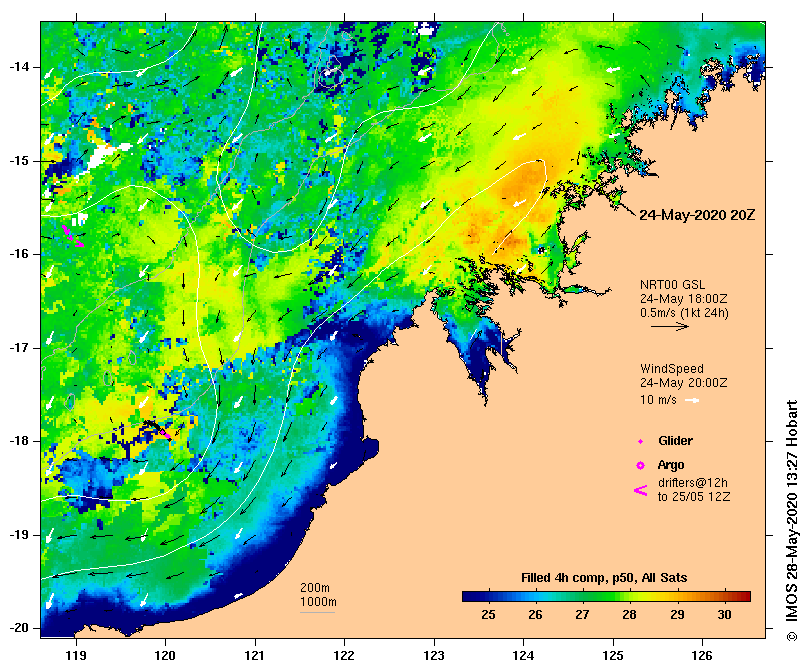This screenshot has height=672, width=809.
Task: Click the longitude label 122
Action: (x=344, y=655)
